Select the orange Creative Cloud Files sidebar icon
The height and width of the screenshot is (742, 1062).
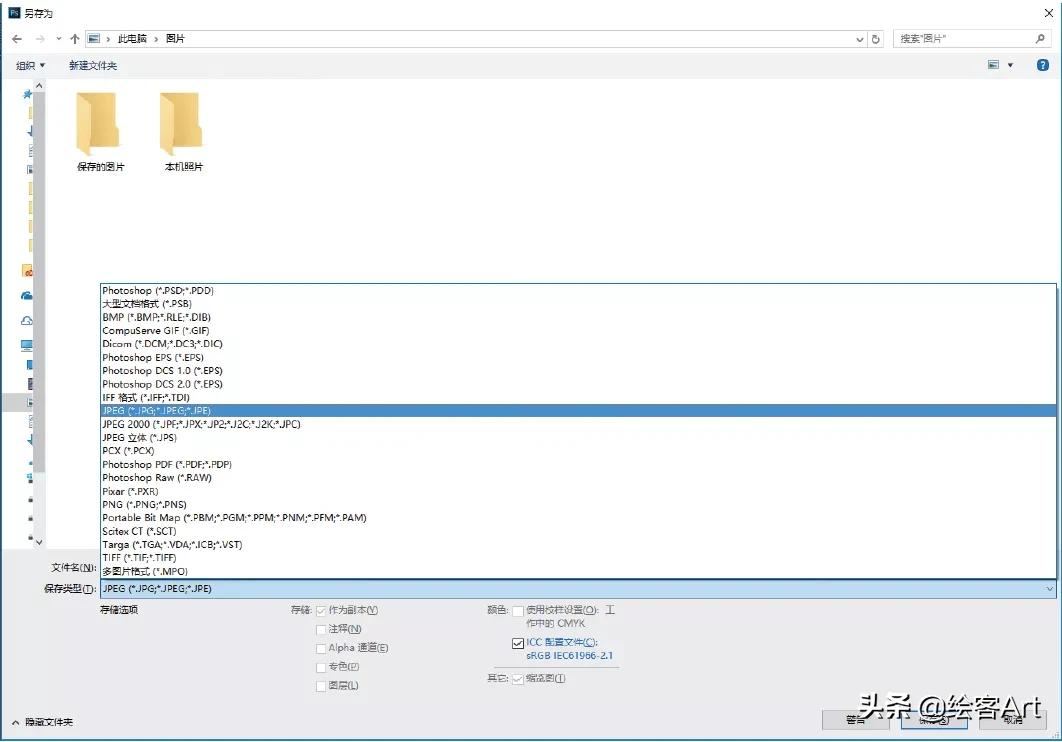coord(27,271)
